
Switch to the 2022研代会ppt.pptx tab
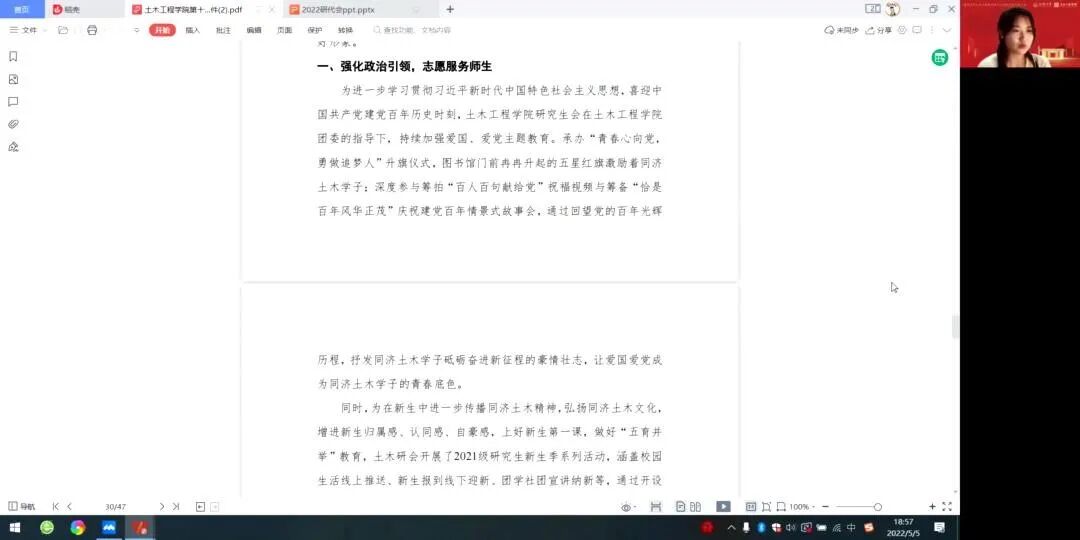pyautogui.click(x=338, y=10)
